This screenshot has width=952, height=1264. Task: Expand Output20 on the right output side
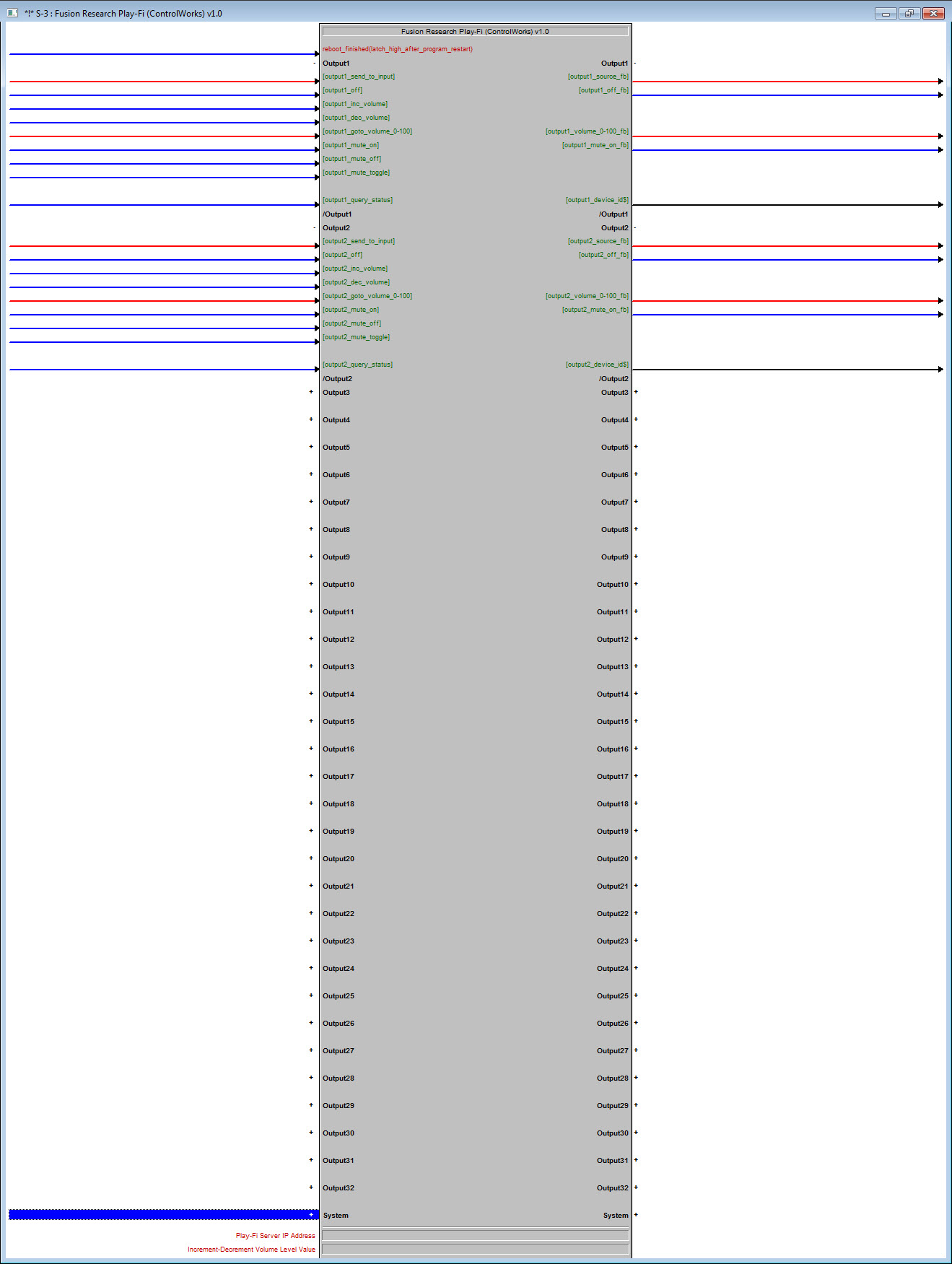point(636,858)
